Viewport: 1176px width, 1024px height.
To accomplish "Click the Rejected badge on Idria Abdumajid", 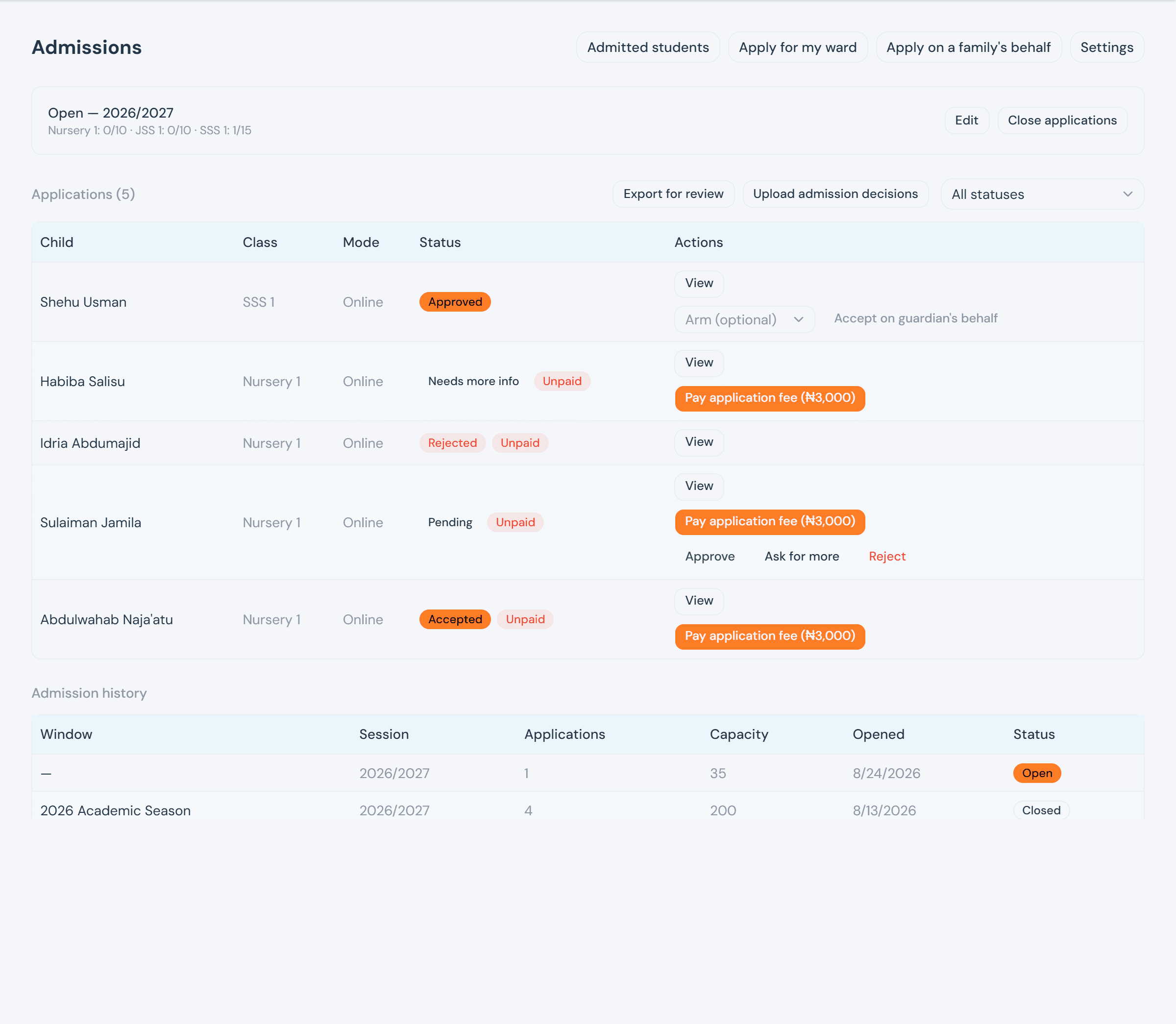I will [x=452, y=443].
